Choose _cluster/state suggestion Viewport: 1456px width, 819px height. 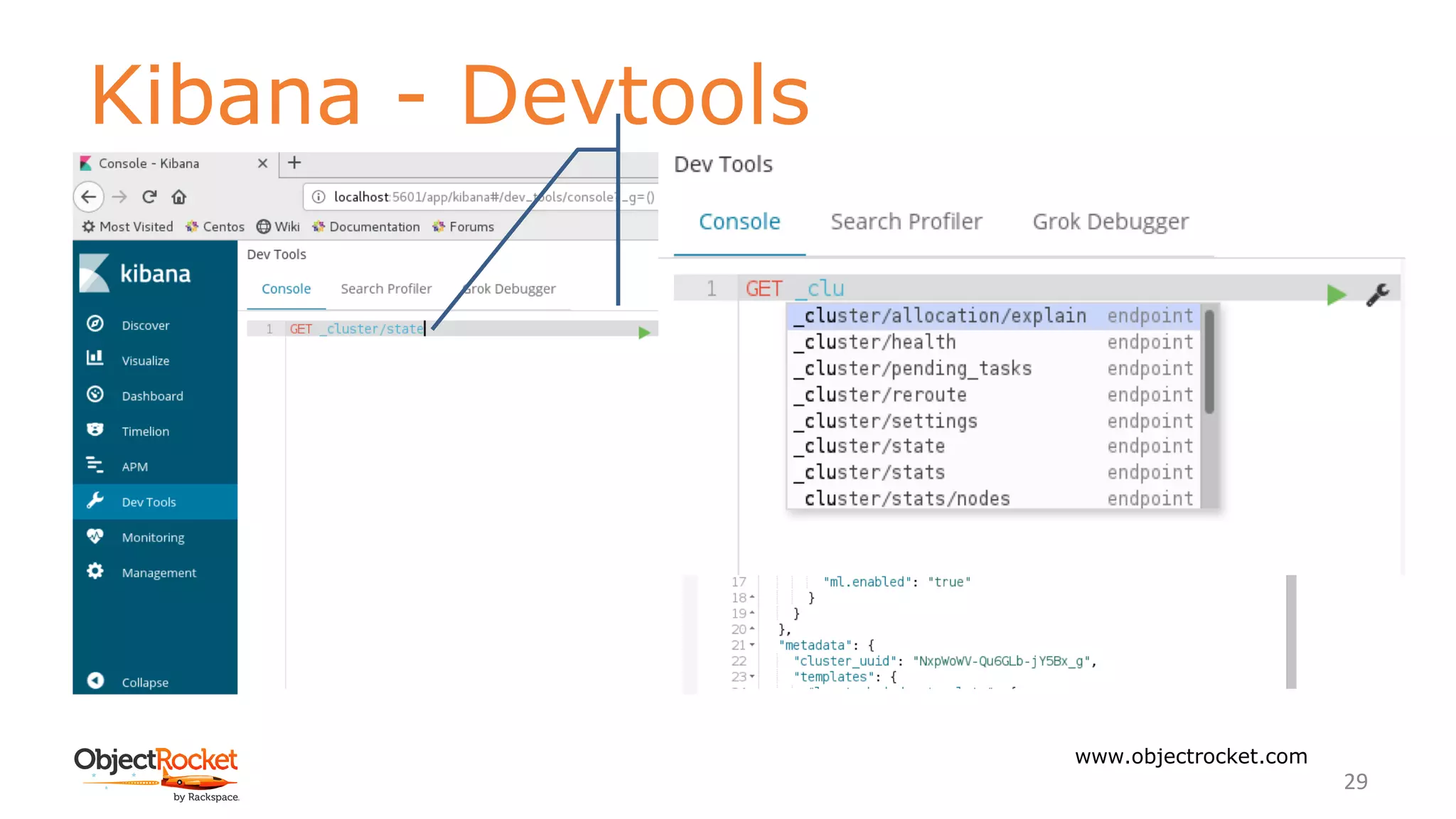click(x=994, y=446)
